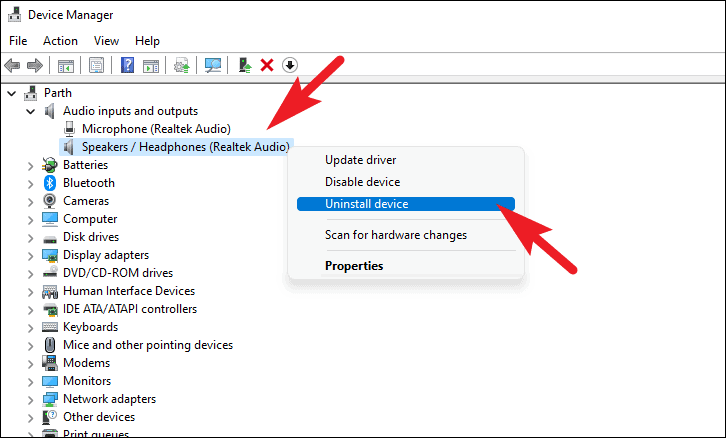
Task: Click the Audio inputs and outputs speaker icon
Action: tap(50, 111)
